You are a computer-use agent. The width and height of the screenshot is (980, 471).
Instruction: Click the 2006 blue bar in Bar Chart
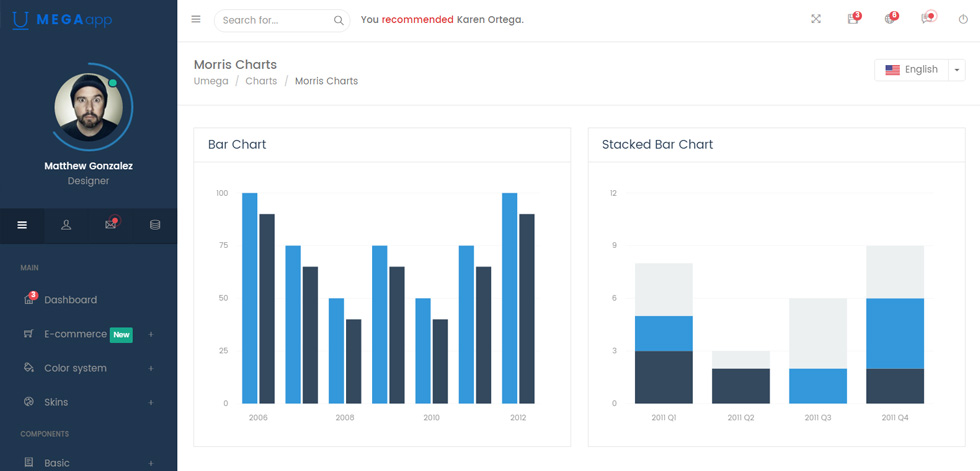[249, 298]
